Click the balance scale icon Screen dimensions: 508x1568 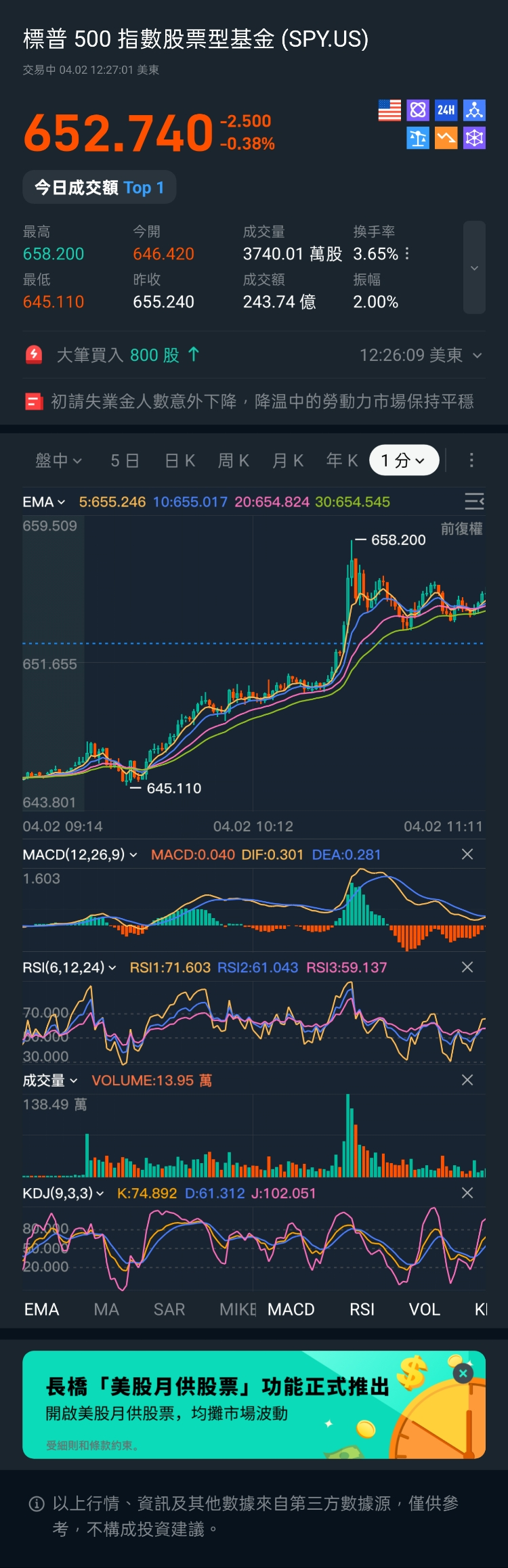click(x=418, y=139)
